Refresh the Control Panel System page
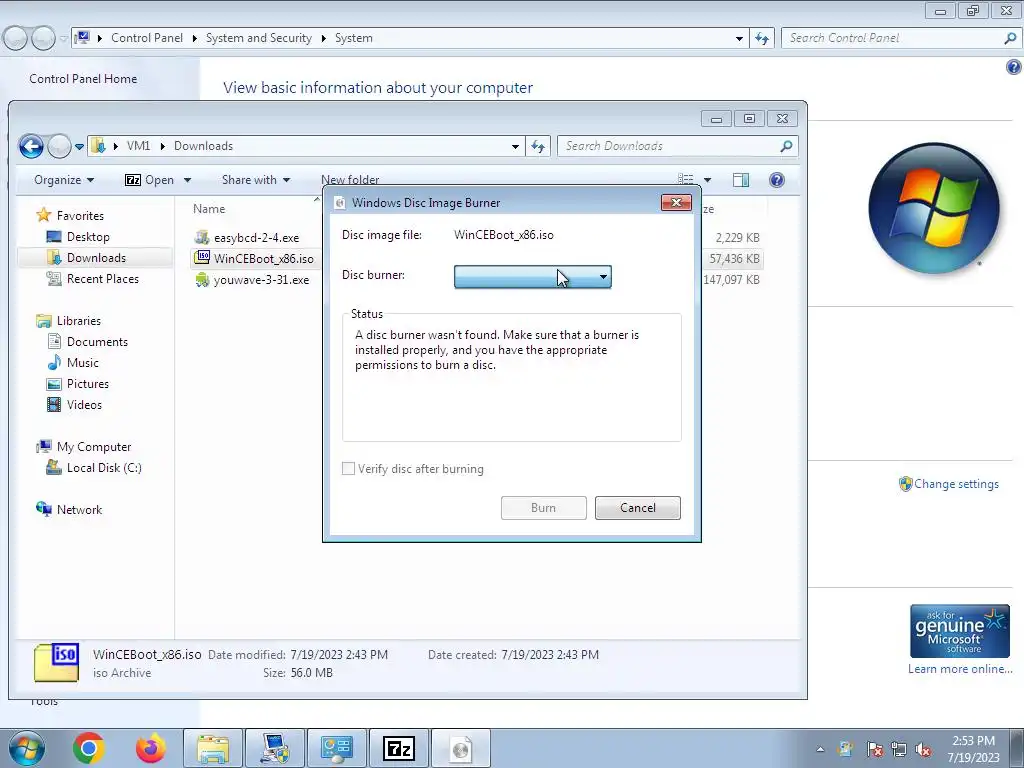 tap(761, 39)
